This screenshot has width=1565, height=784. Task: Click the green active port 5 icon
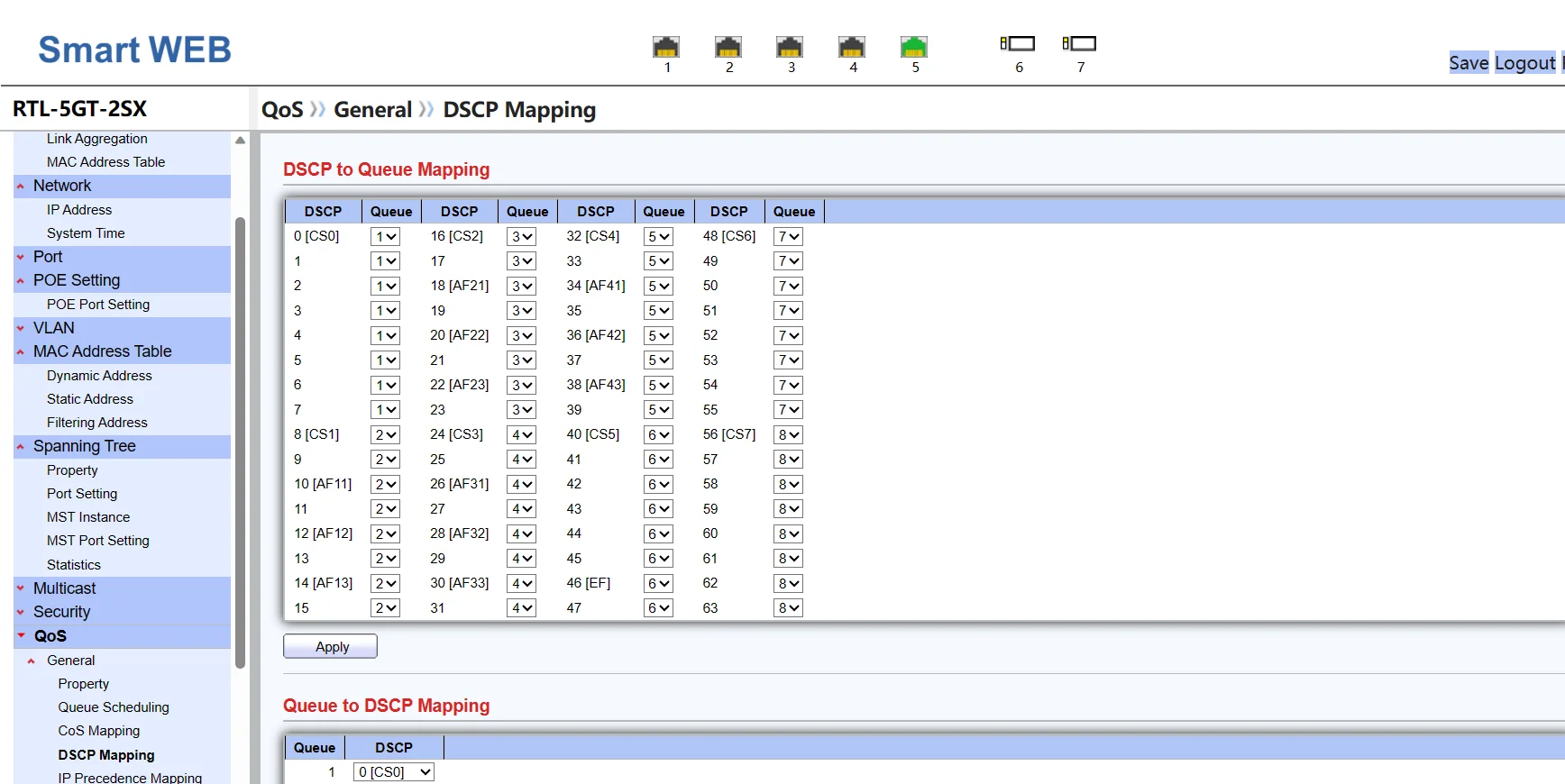click(x=914, y=47)
